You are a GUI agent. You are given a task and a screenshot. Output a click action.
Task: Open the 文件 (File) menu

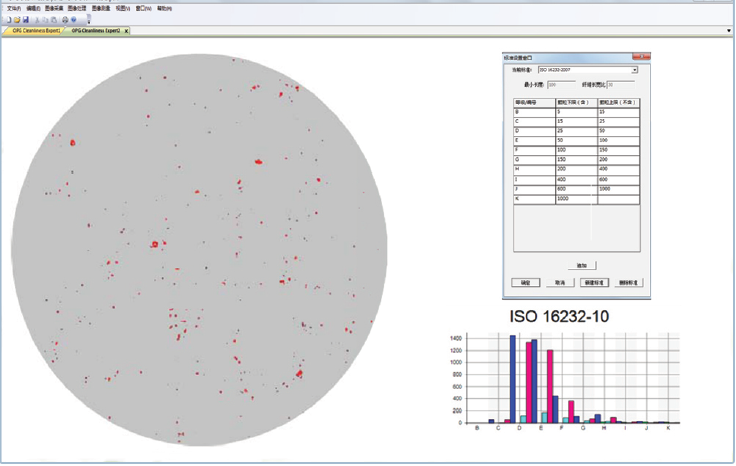tap(13, 8)
